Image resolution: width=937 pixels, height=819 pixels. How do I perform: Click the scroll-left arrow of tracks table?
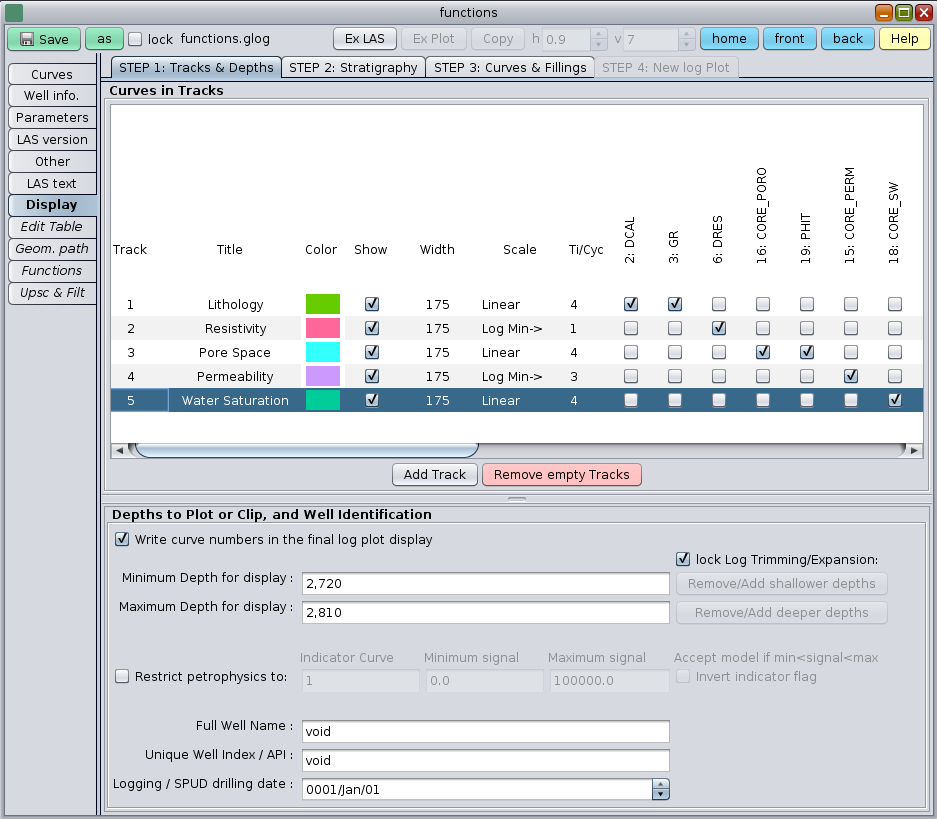coord(120,451)
